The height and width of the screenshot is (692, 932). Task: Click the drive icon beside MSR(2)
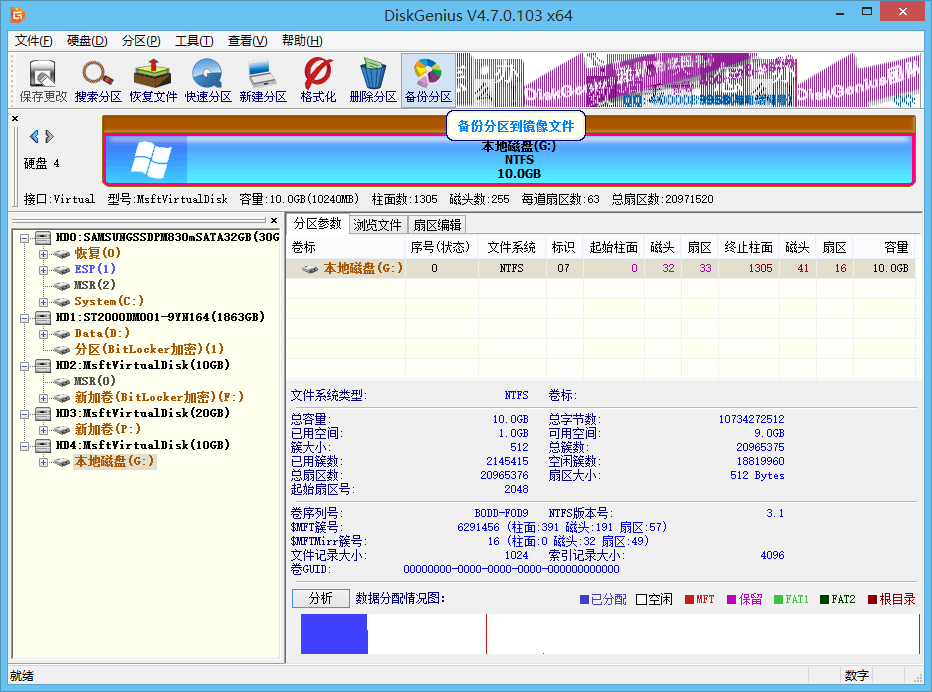point(61,285)
